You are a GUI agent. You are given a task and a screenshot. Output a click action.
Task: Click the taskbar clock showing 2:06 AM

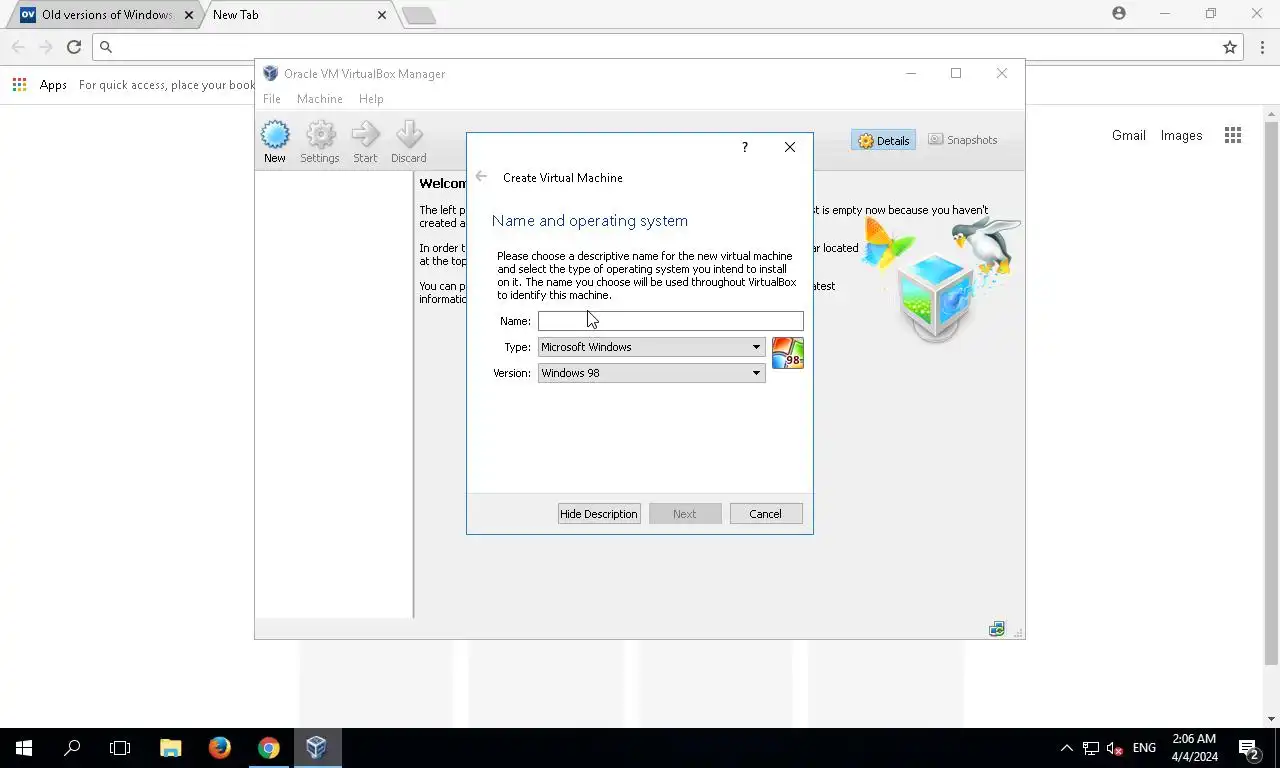point(1195,748)
